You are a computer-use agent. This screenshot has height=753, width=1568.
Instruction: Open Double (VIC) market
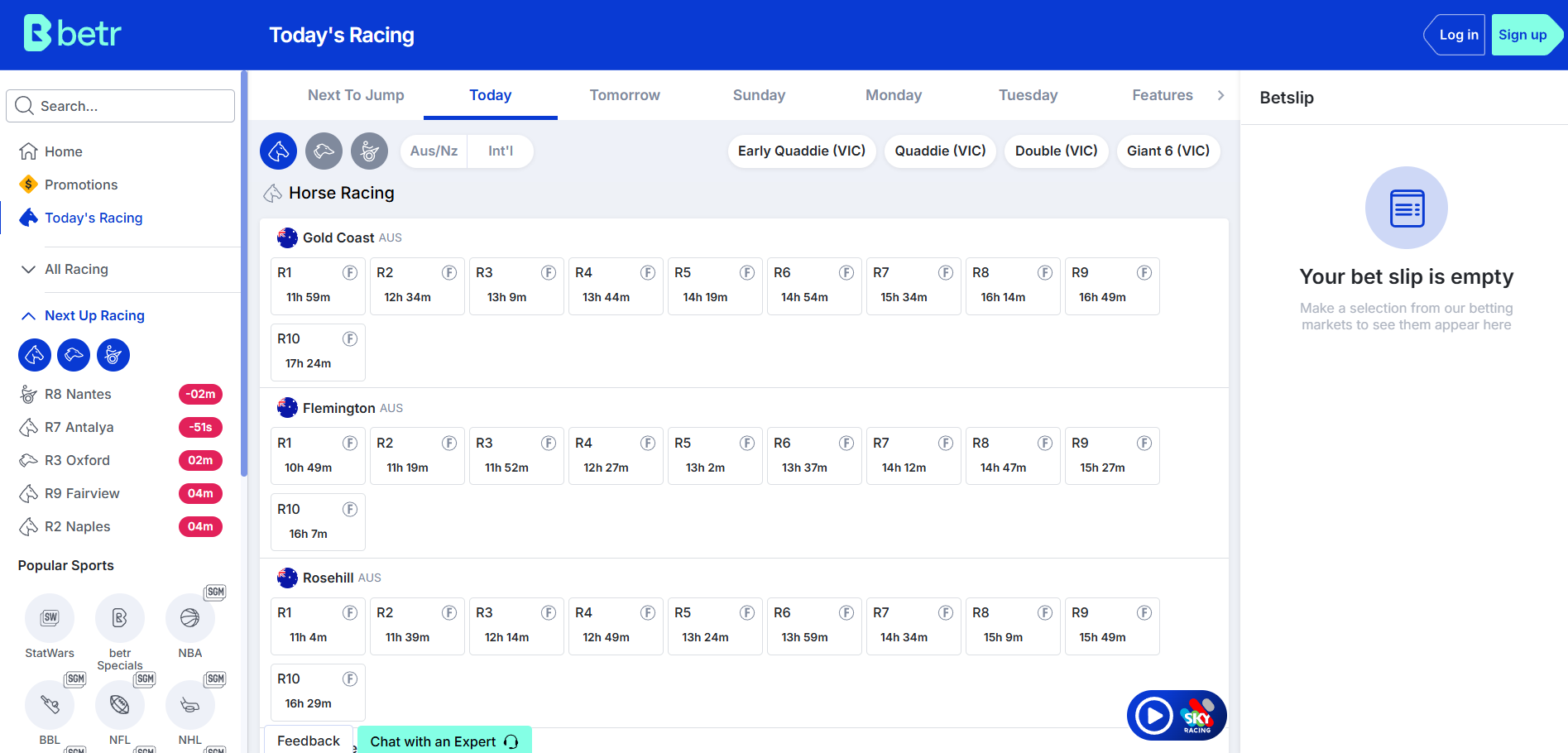click(x=1057, y=151)
